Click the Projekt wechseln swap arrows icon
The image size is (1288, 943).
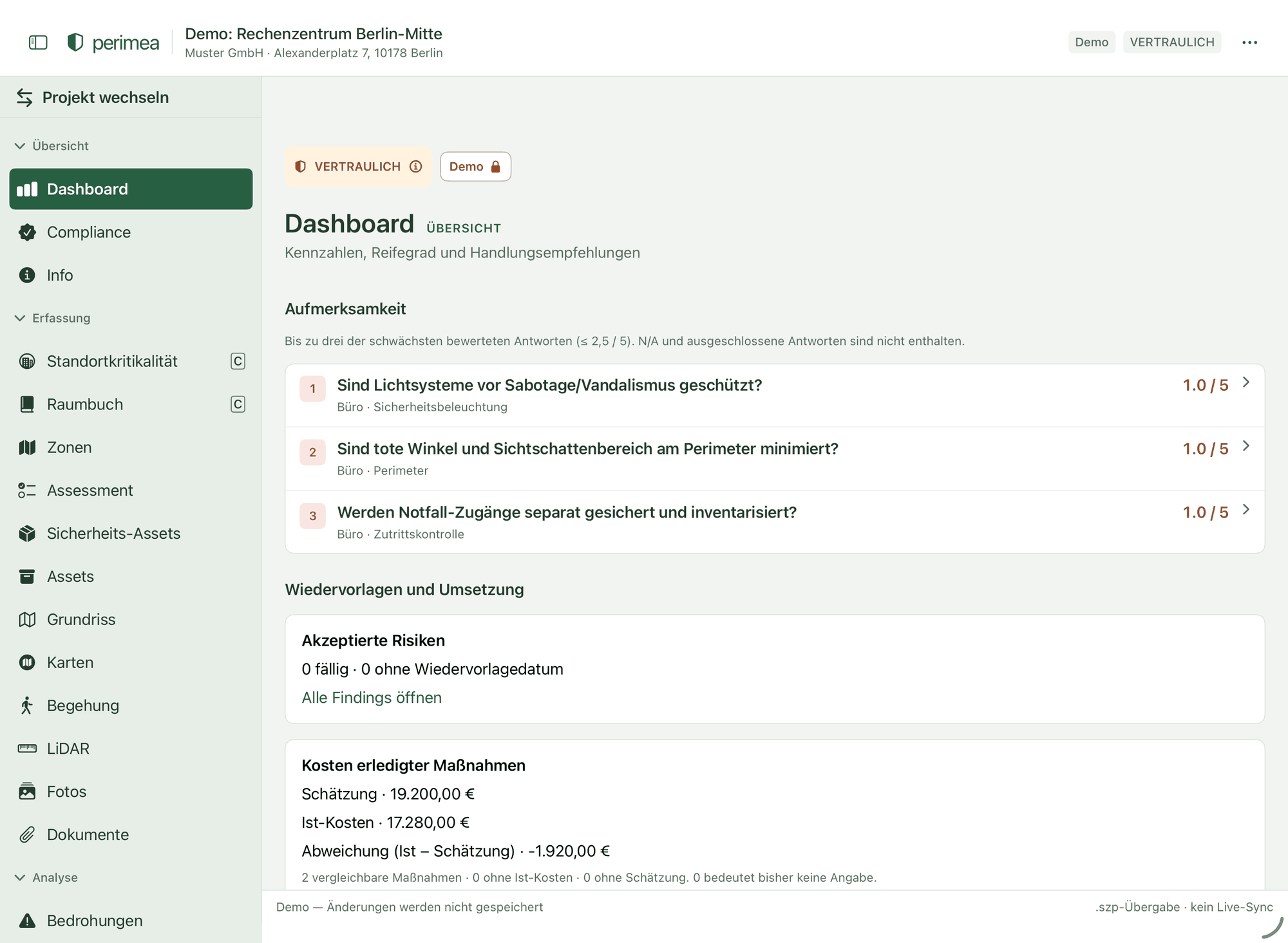(x=24, y=97)
